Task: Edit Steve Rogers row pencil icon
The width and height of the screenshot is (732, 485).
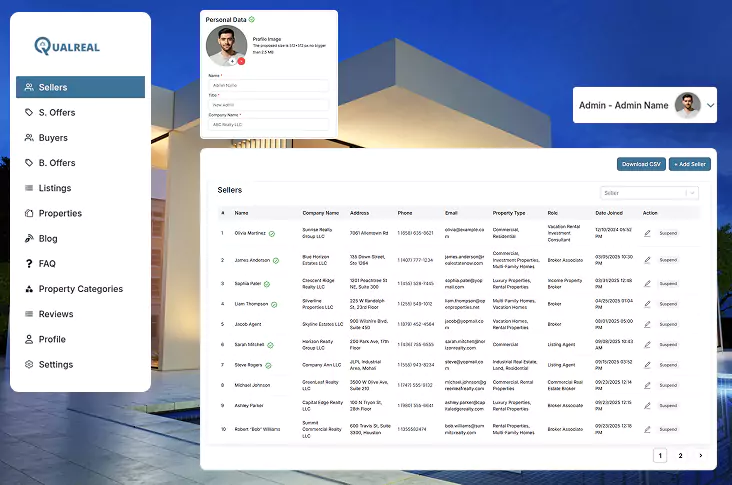Action: click(x=648, y=365)
